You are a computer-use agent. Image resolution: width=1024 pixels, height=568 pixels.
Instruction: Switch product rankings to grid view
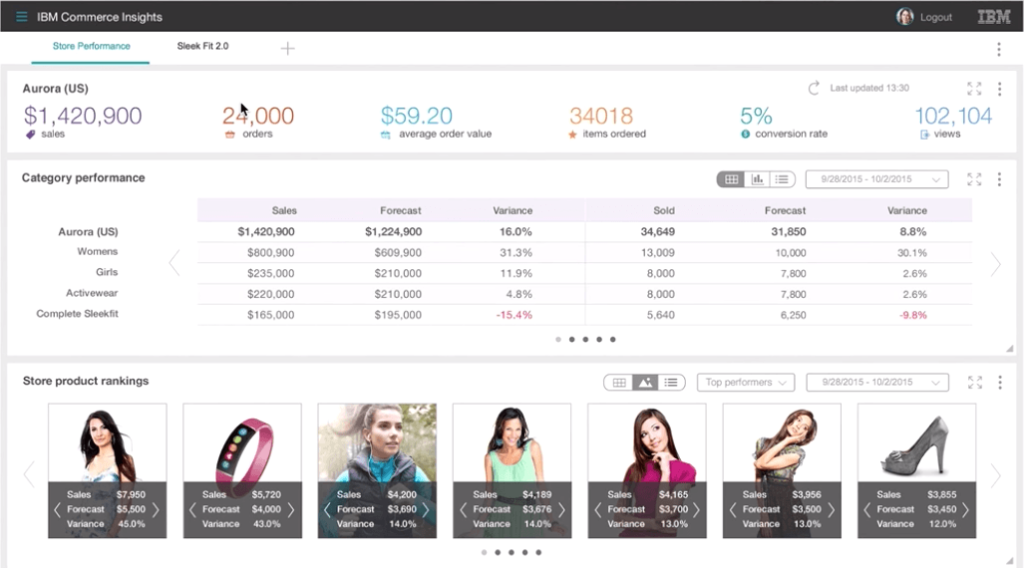619,383
